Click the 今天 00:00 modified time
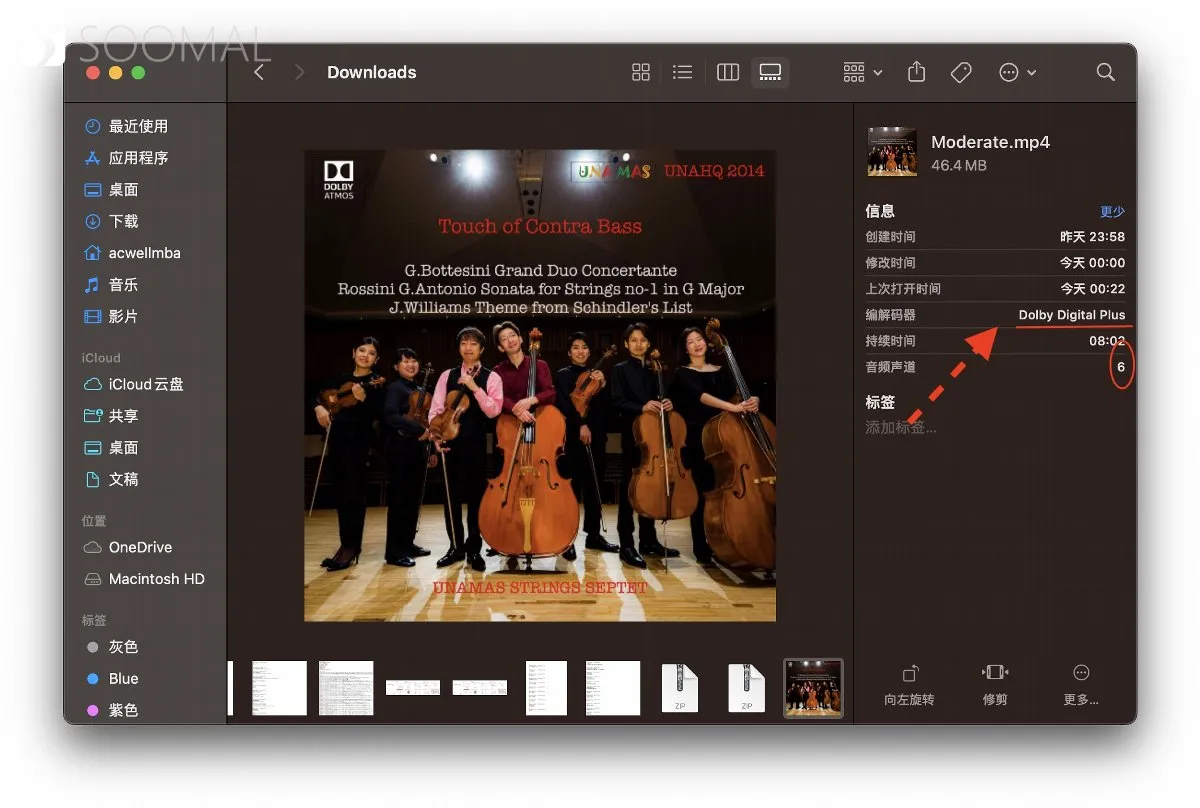1200x808 pixels. tap(1093, 263)
